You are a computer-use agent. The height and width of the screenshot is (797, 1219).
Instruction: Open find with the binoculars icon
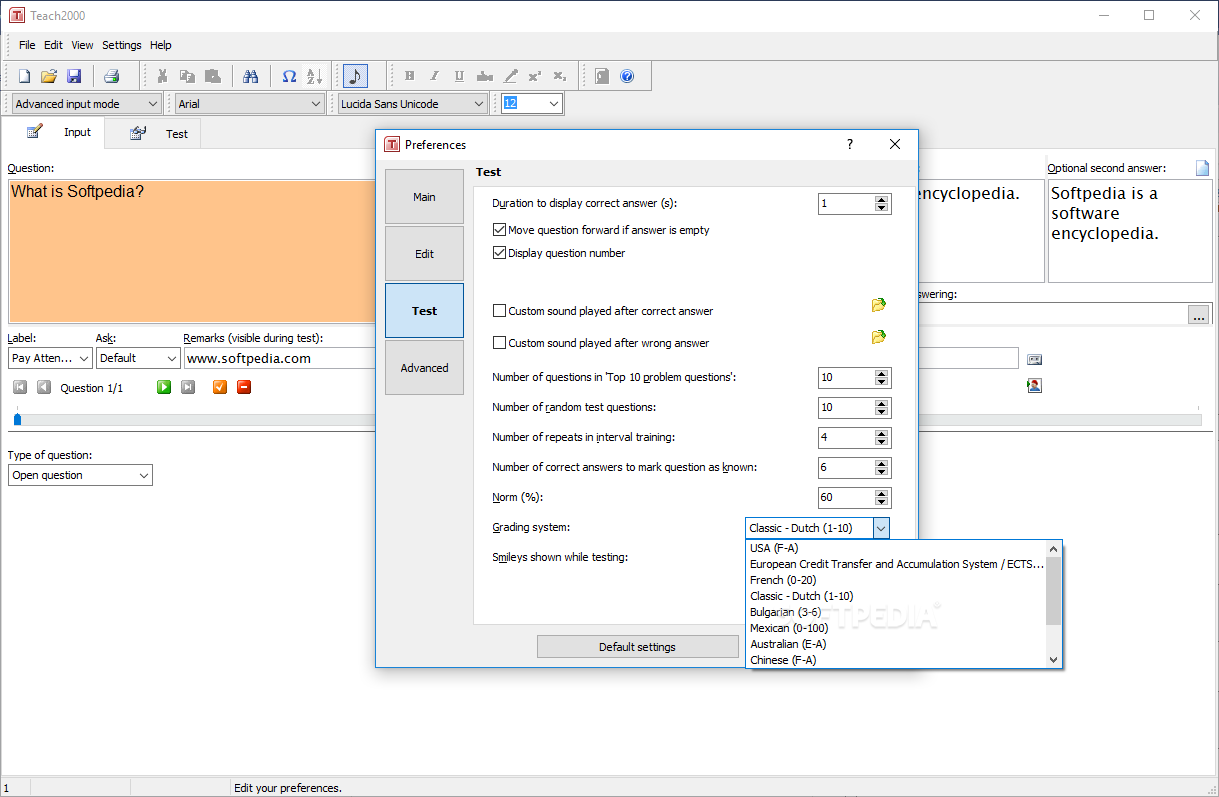pyautogui.click(x=251, y=76)
